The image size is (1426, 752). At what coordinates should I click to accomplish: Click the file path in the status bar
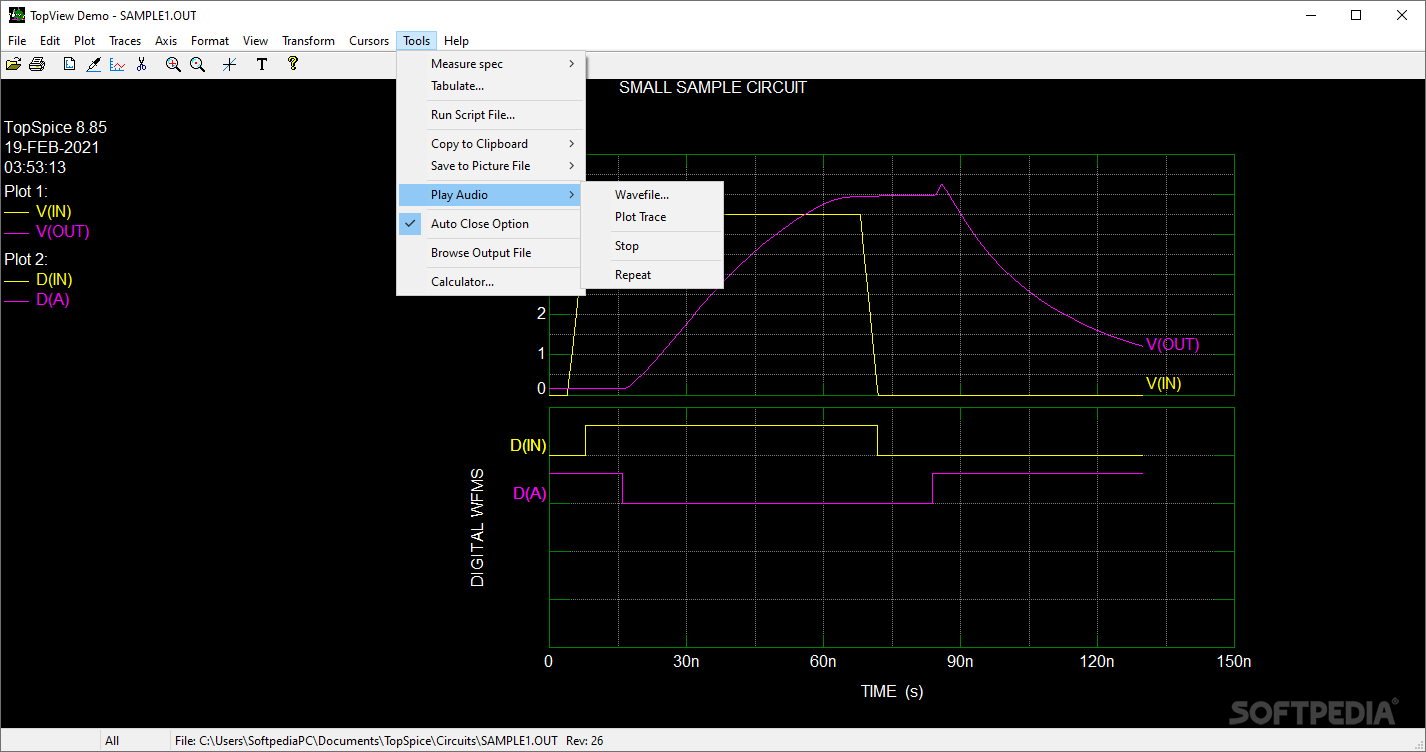coord(366,741)
